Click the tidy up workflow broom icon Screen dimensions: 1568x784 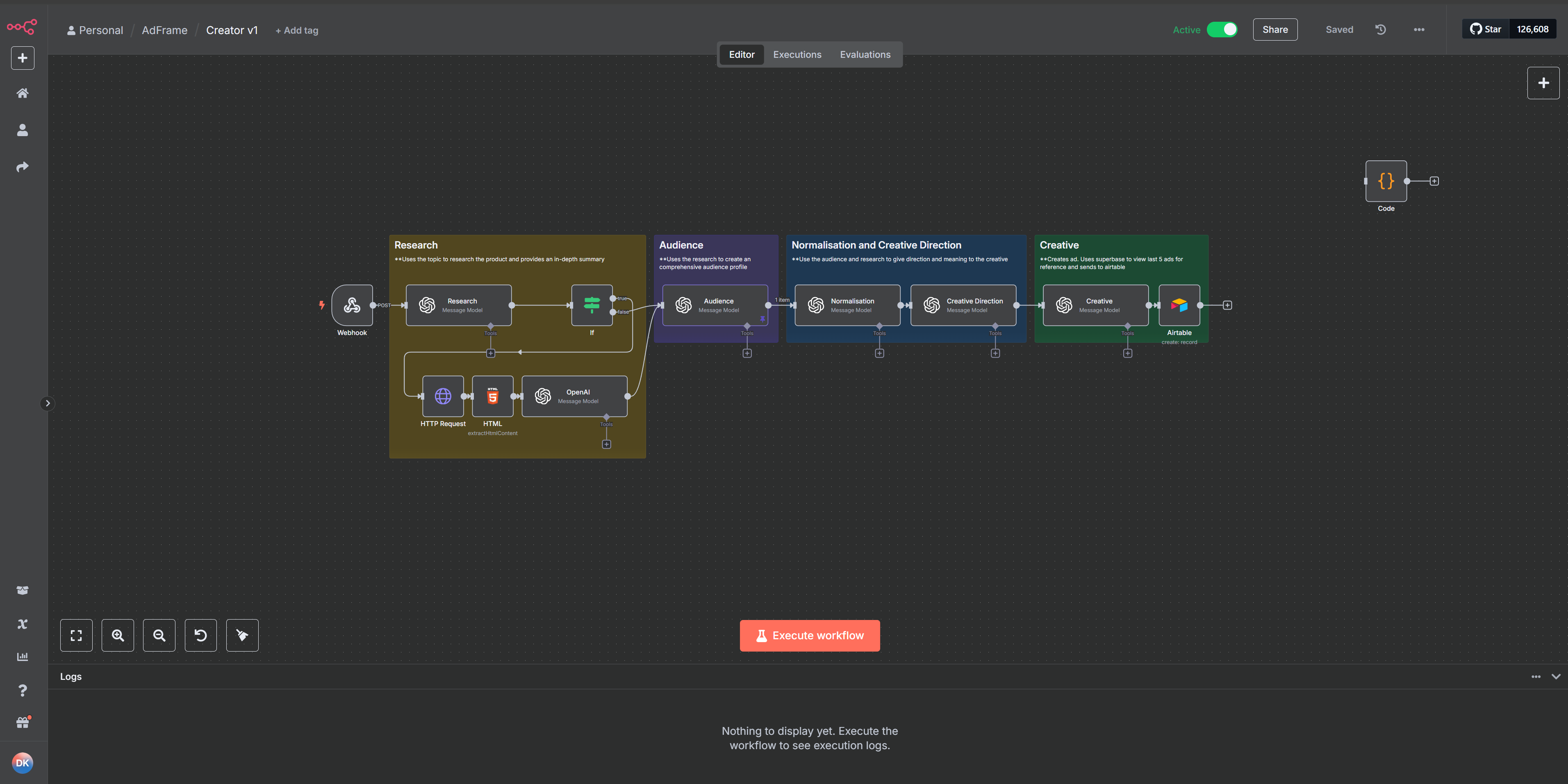[x=242, y=636]
